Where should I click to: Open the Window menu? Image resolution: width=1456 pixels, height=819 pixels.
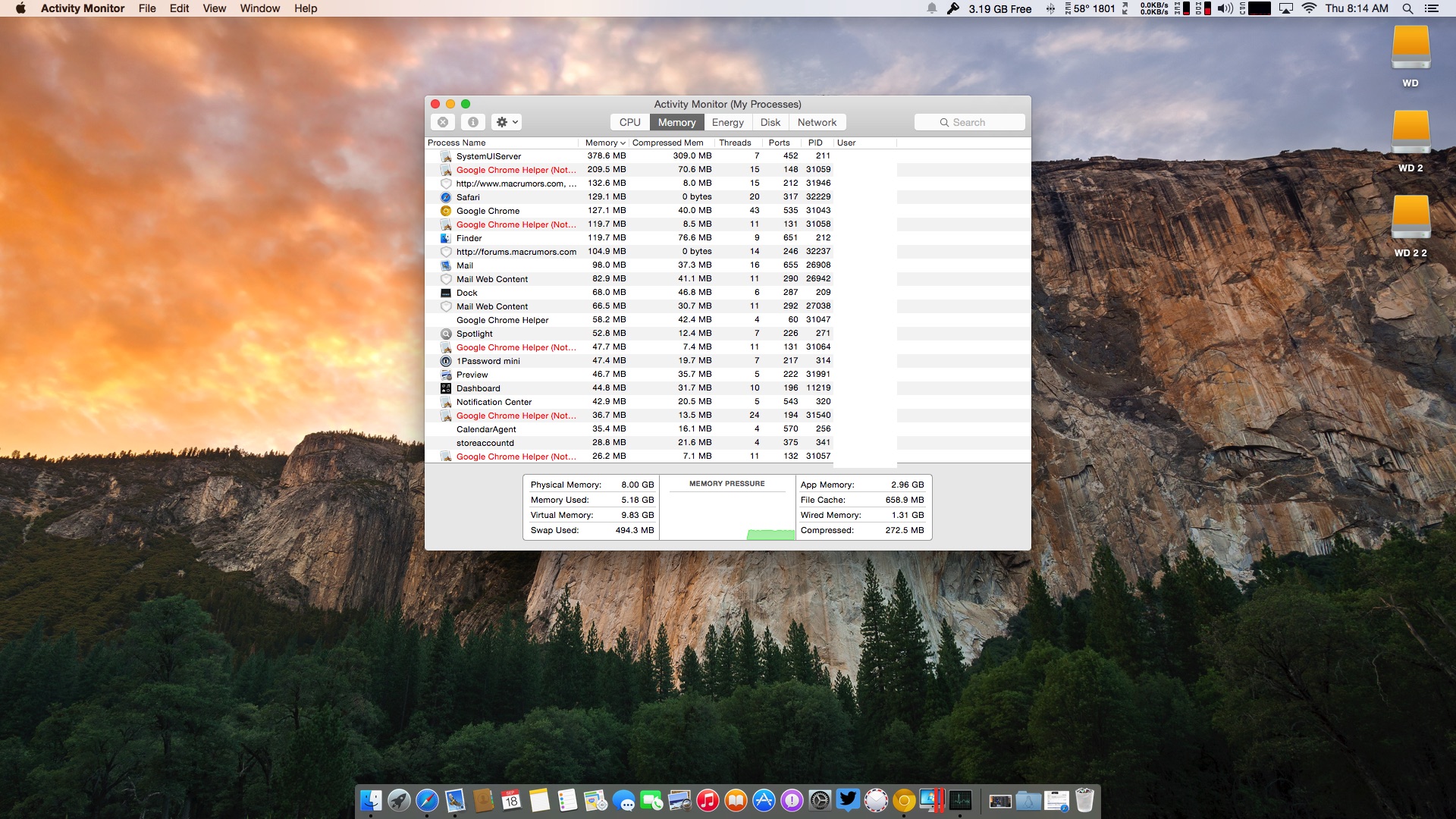click(x=260, y=8)
